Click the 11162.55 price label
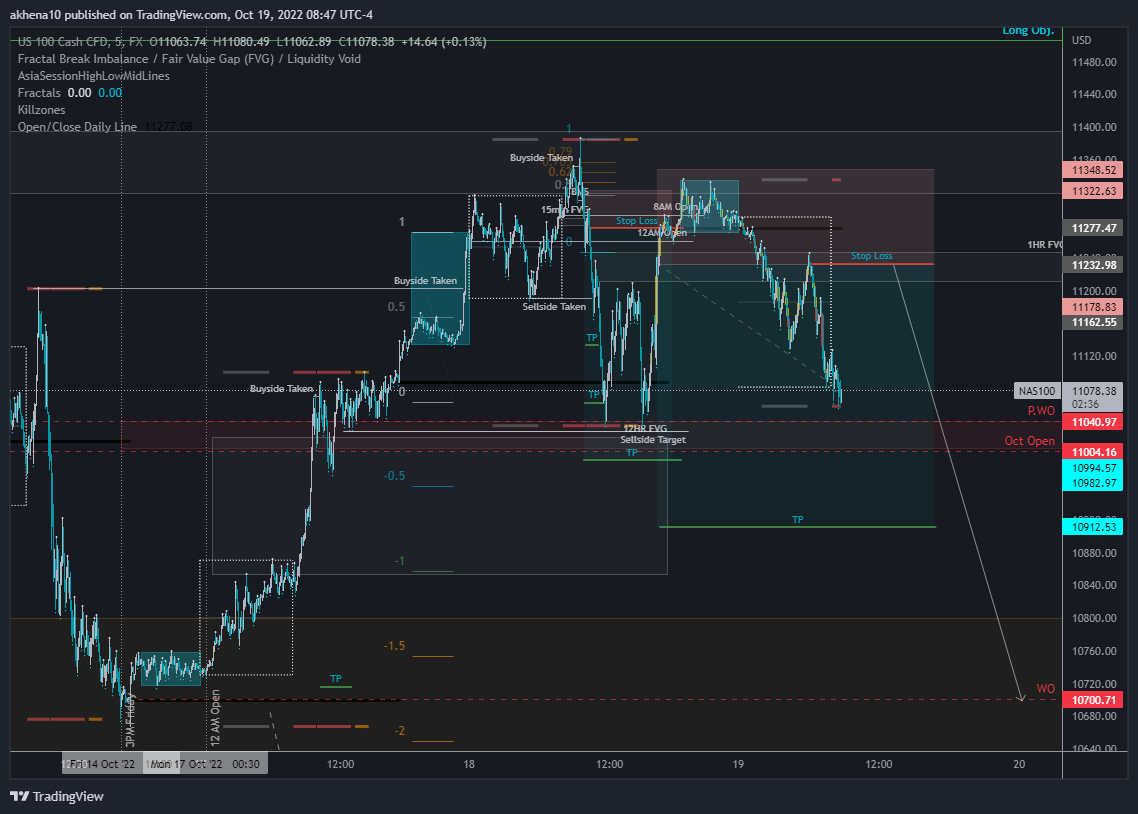The width and height of the screenshot is (1138, 814). tap(1093, 322)
